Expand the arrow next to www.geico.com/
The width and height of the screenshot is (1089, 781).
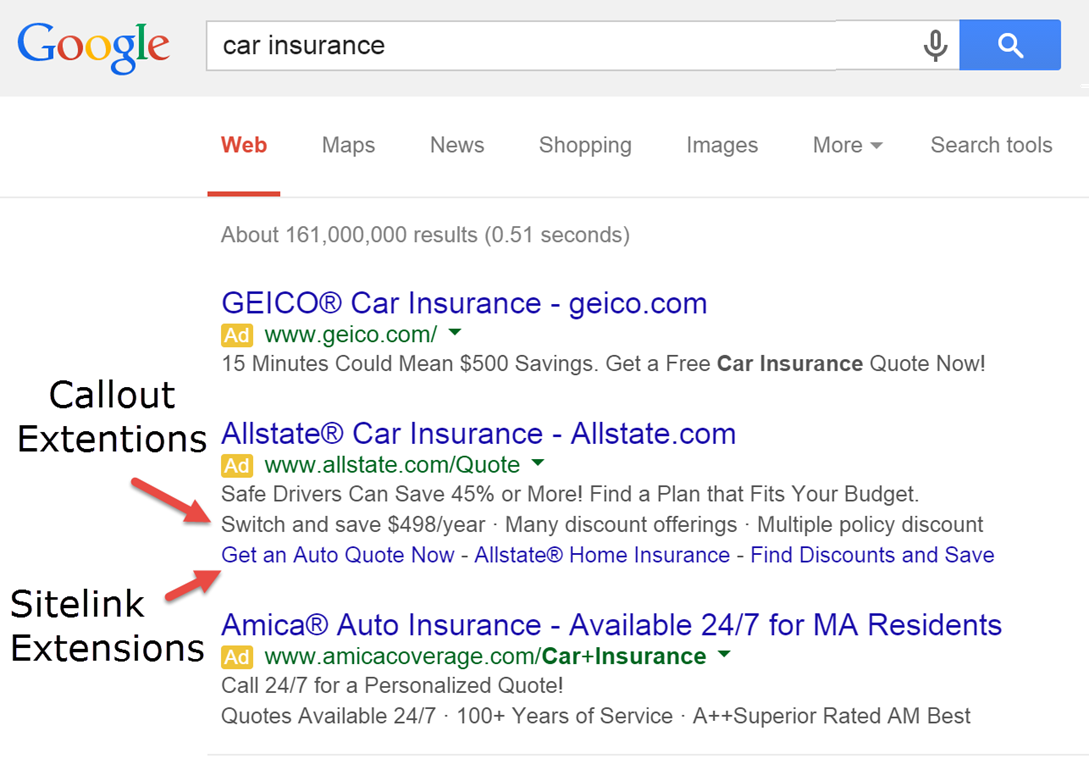click(x=455, y=333)
